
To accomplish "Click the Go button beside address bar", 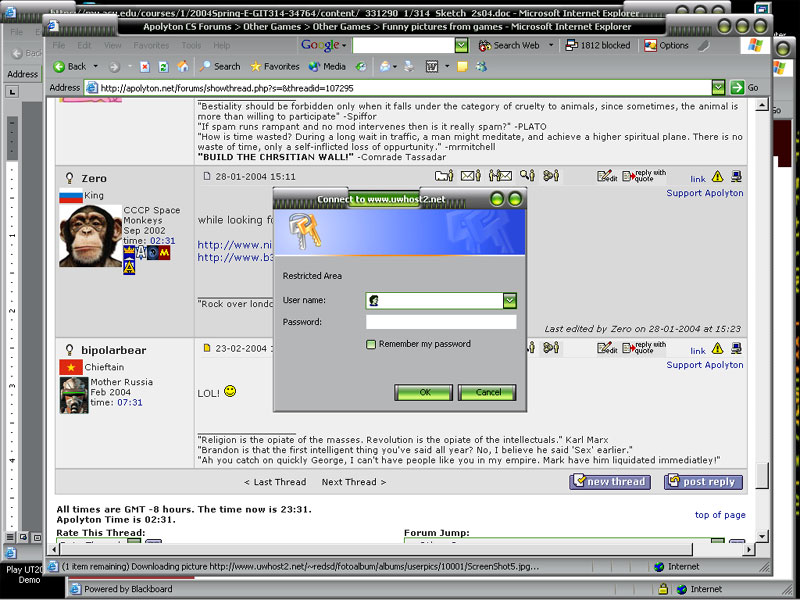I will point(744,87).
